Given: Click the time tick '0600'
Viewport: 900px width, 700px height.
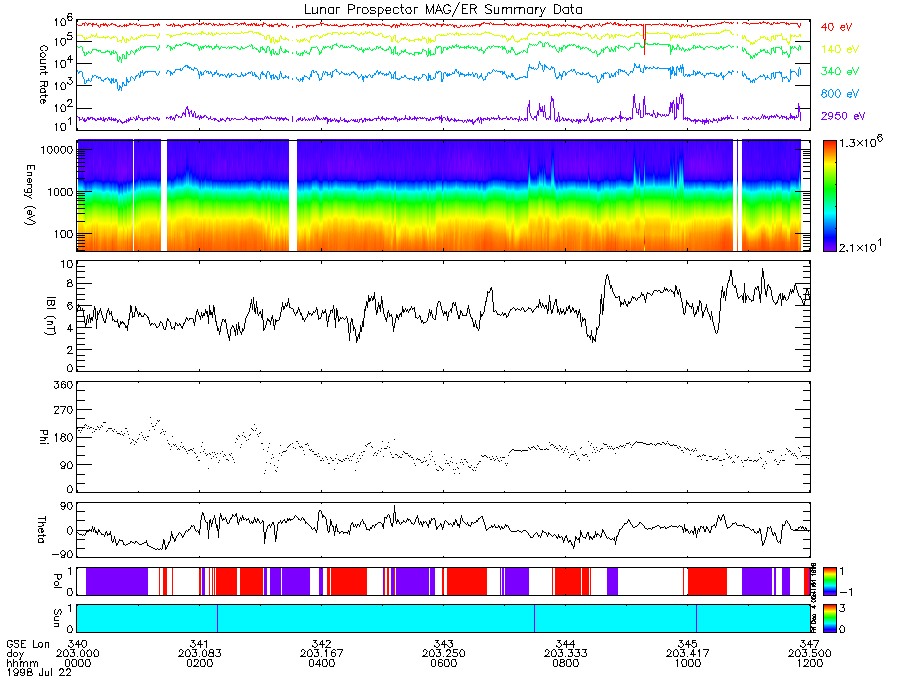Looking at the screenshot, I should click(x=444, y=663).
